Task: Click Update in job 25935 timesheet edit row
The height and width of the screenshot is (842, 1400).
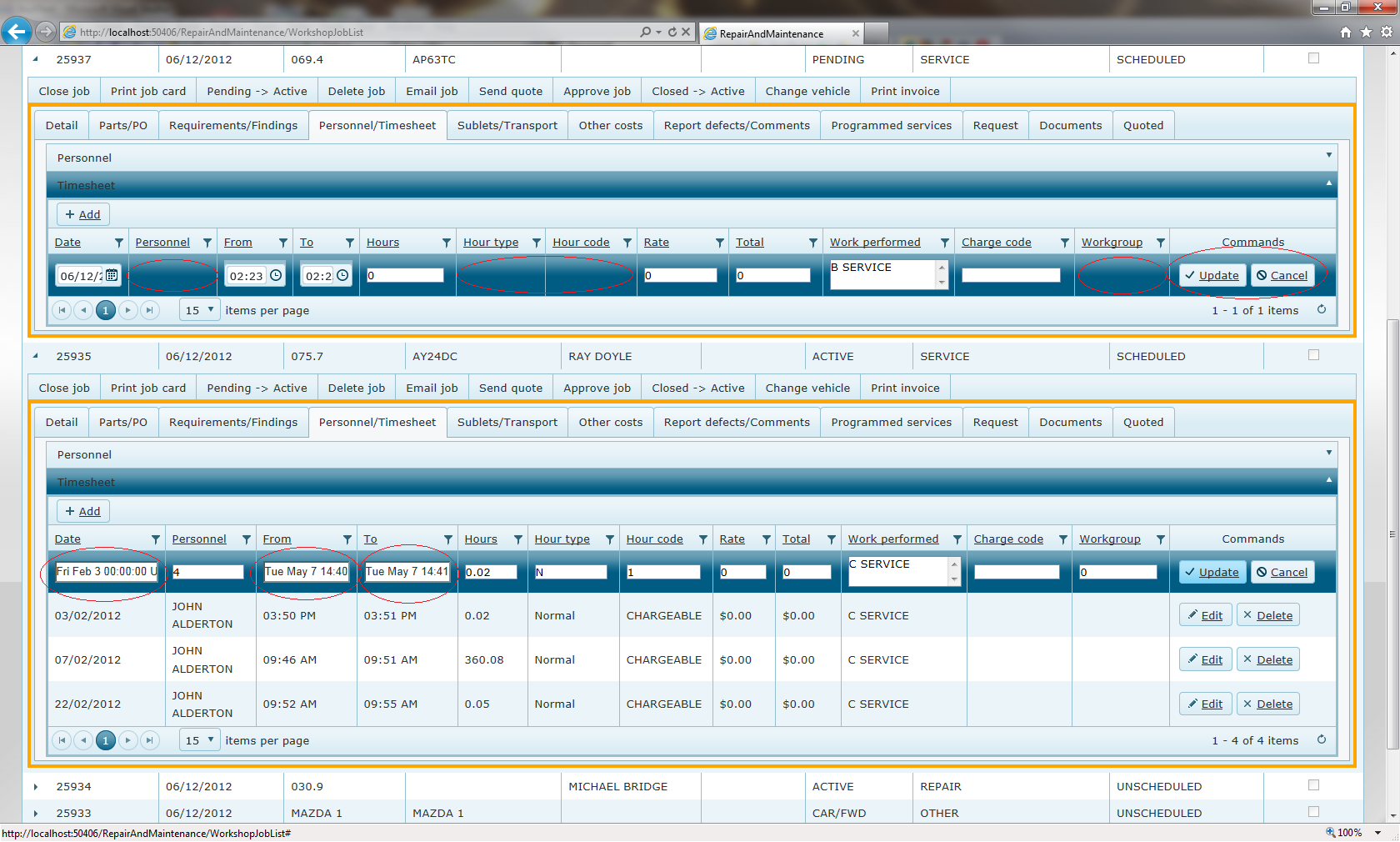Action: pyautogui.click(x=1212, y=573)
